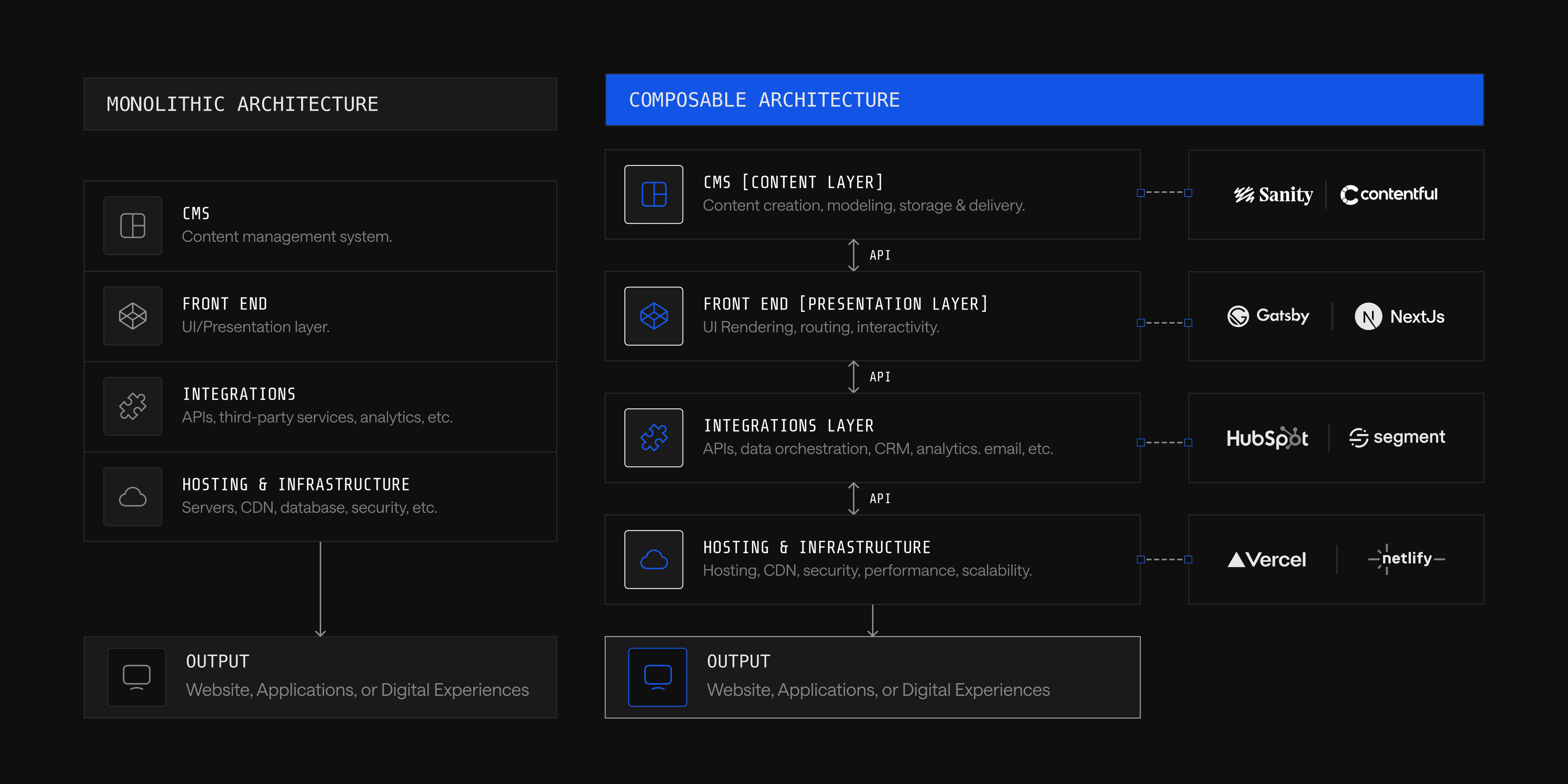
Task: Click 'Hosting, CDN, security, performance, scalability.' text
Action: (867, 571)
